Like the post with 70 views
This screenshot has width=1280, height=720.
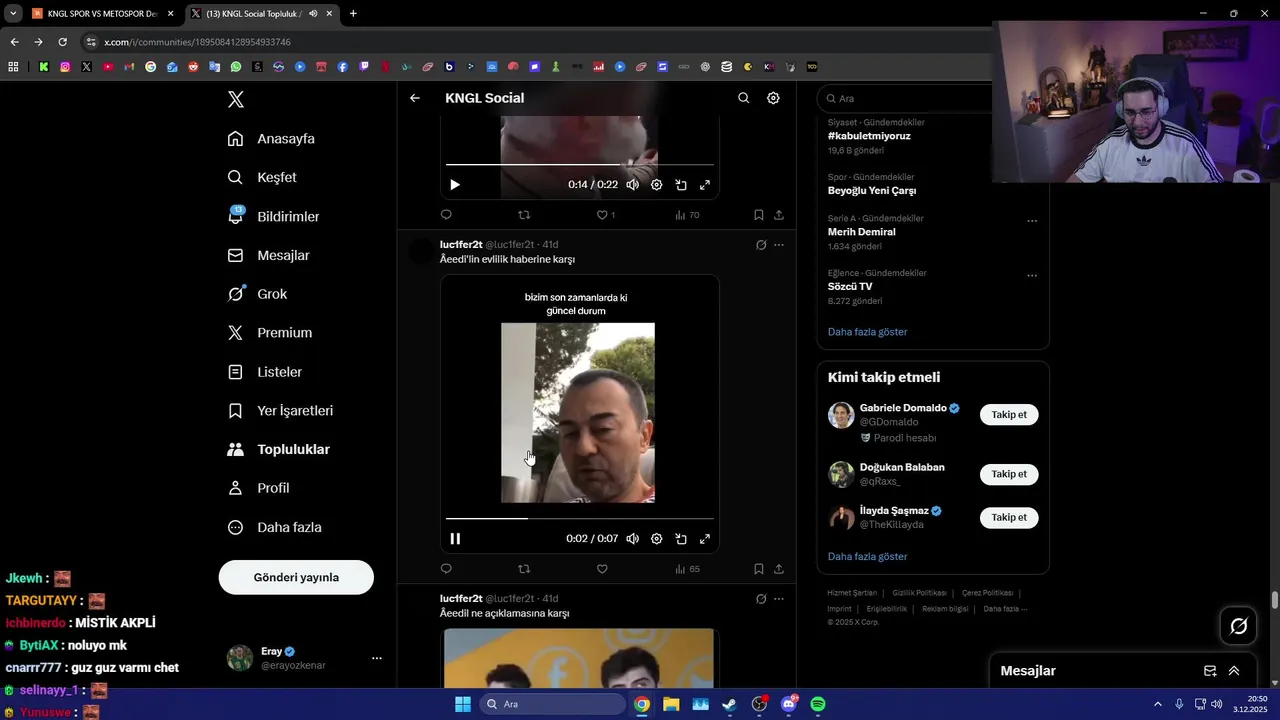(606, 215)
